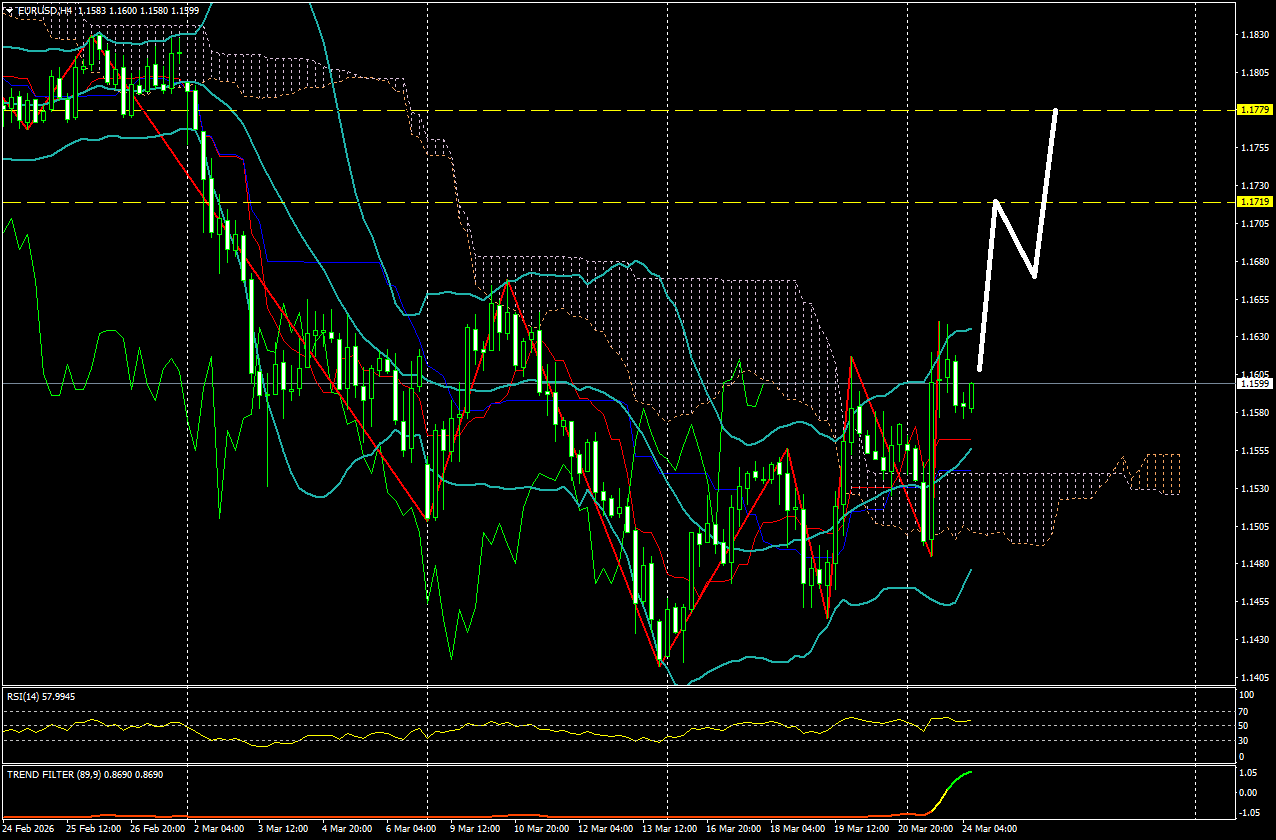Click the 1.1630 value on price scale
Screen dimensions: 1276x840
tap(1254, 337)
